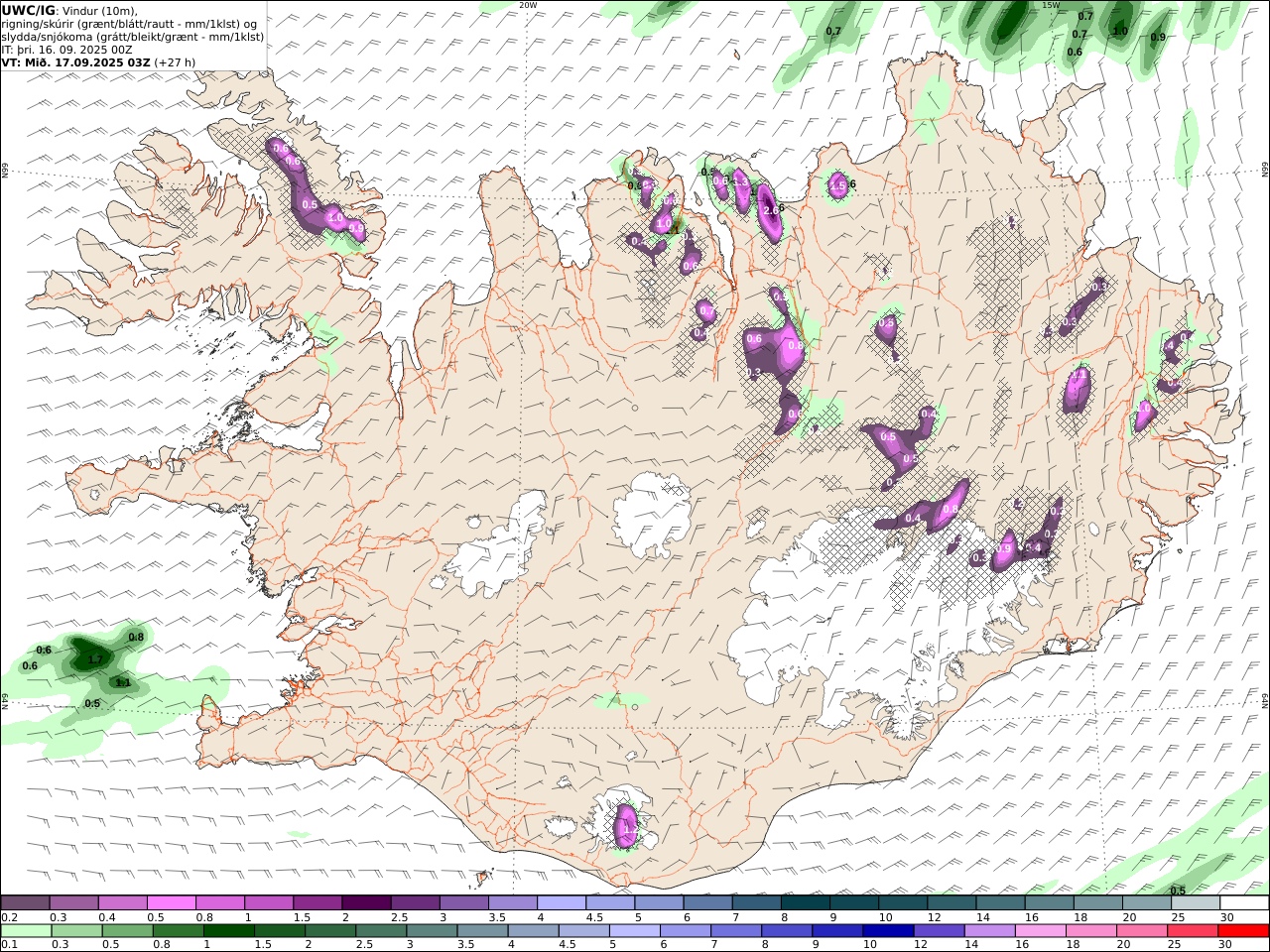Click the 1.1 precipitation value offshore southwest
1270x952 pixels.
coord(123,682)
